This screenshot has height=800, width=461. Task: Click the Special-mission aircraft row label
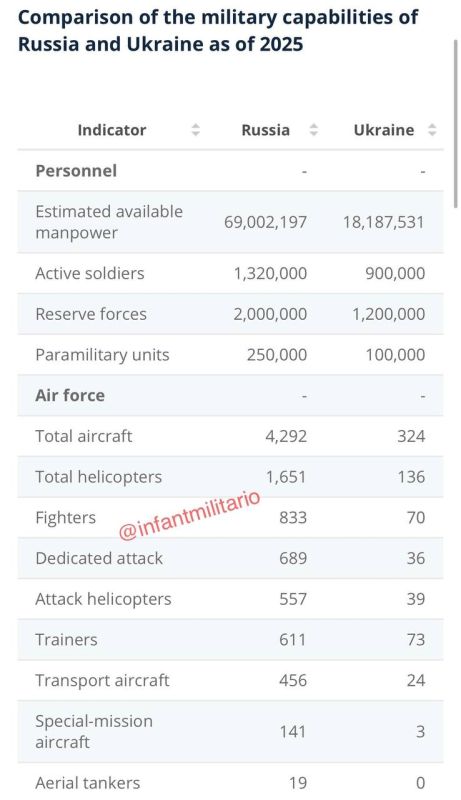click(94, 732)
